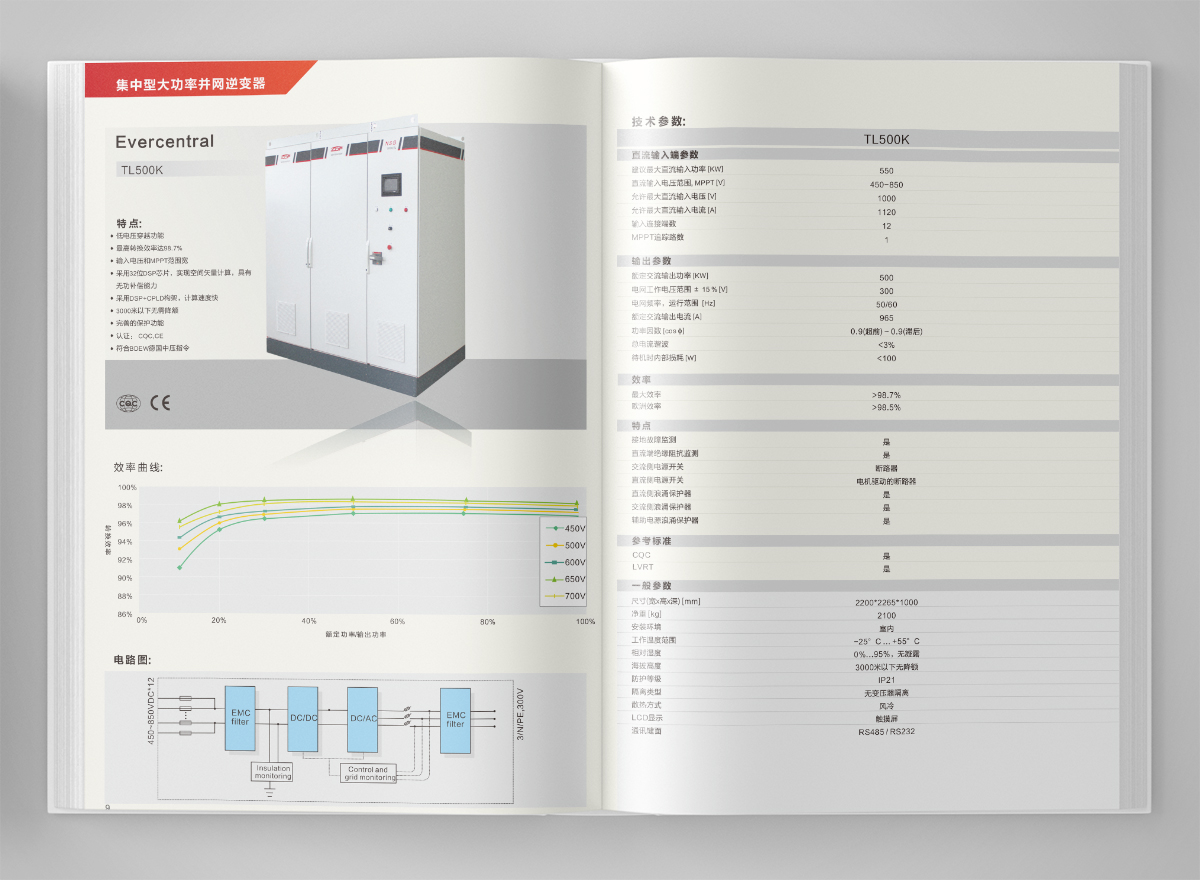Select the 700V legend entry

[x=564, y=596]
